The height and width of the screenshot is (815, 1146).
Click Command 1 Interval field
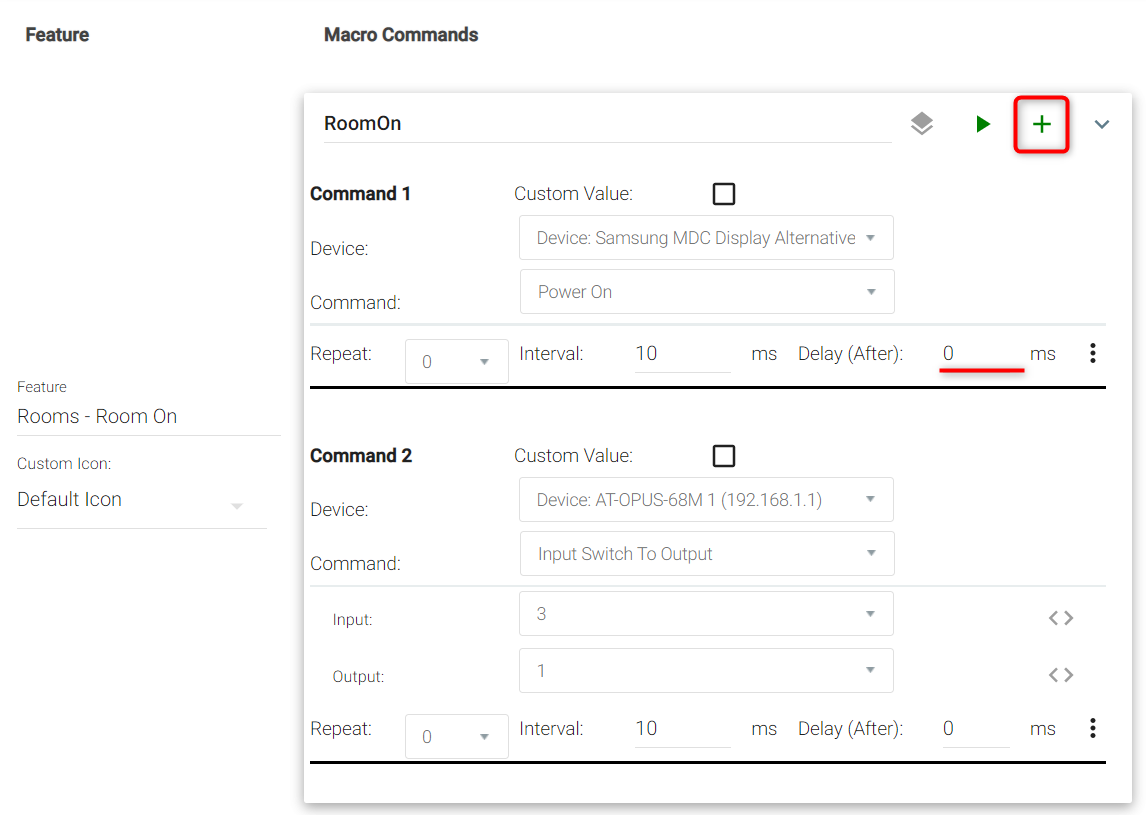coord(683,354)
